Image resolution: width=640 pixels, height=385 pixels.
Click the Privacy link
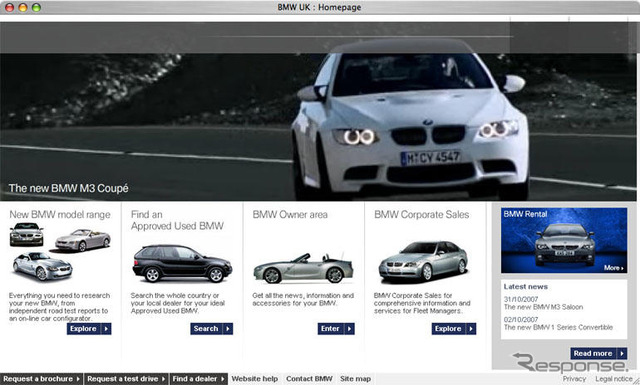tap(574, 379)
